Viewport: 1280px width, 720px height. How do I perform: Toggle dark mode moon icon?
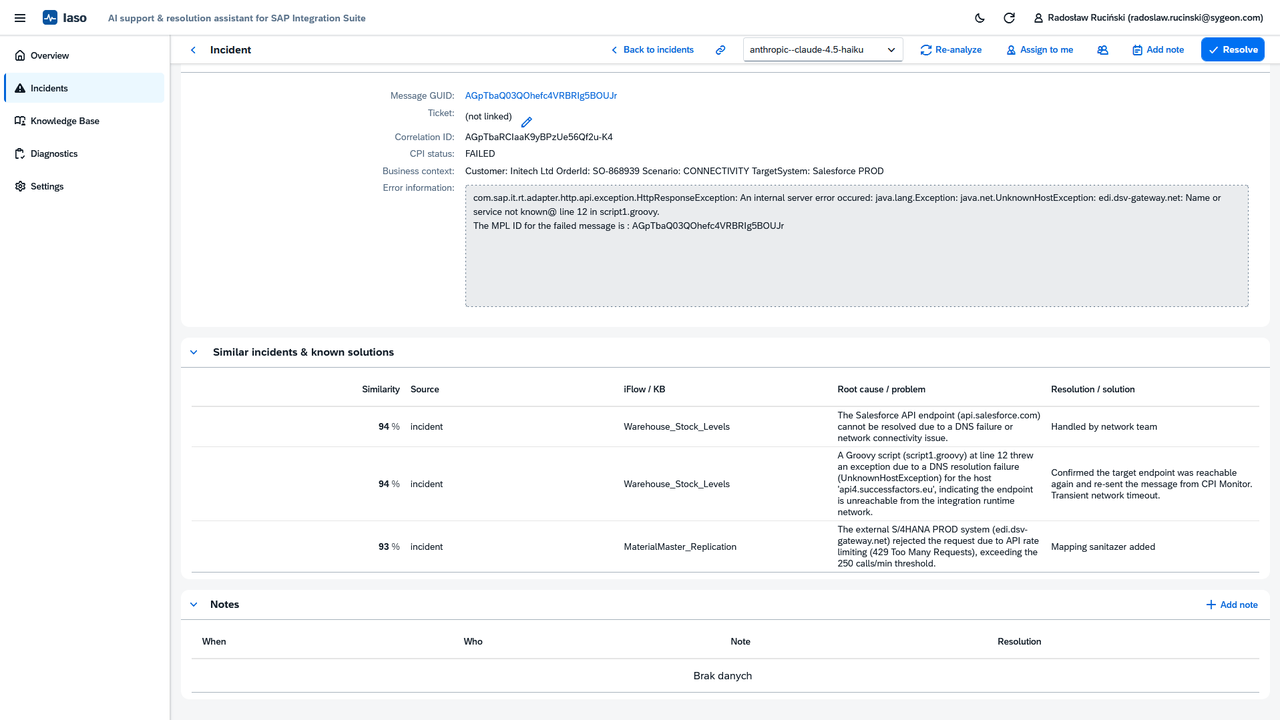(x=979, y=18)
